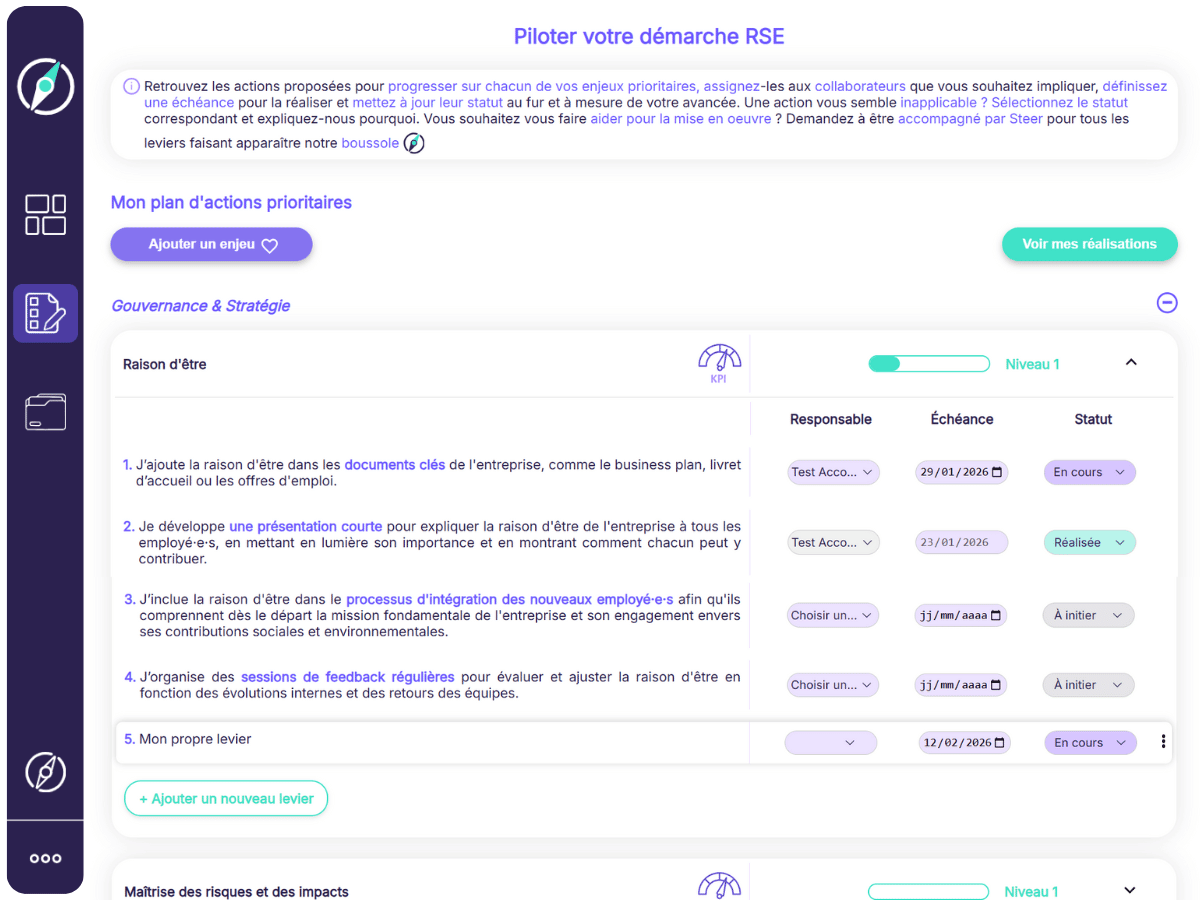Select the action plan checklist sidebar icon
Image resolution: width=1200 pixels, height=900 pixels.
45,313
